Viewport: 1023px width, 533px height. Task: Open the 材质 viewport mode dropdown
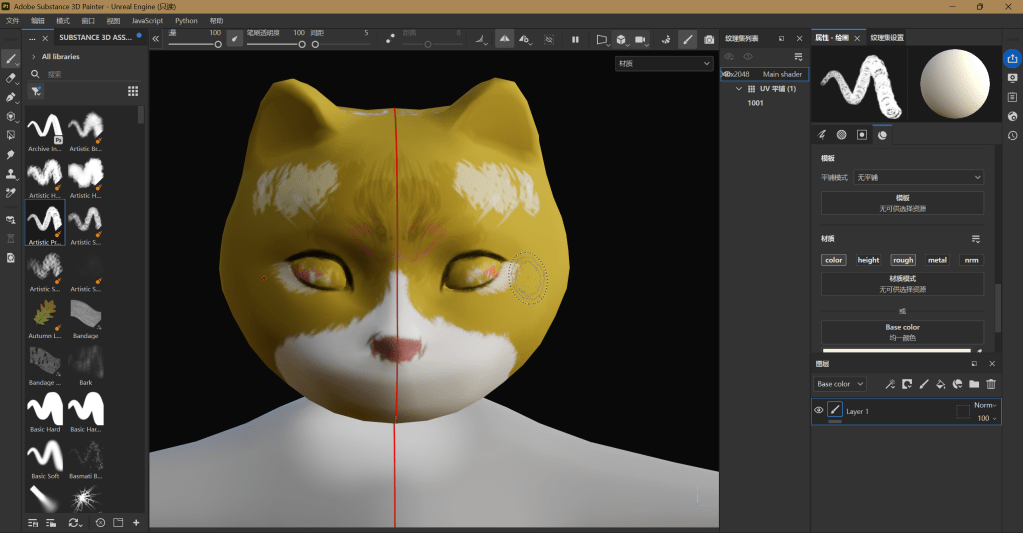pos(664,63)
